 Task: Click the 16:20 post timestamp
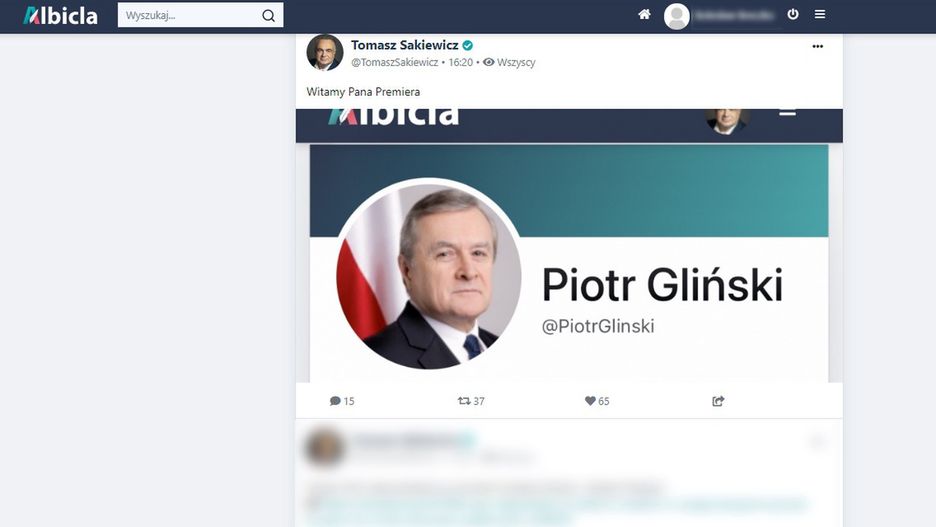point(461,62)
